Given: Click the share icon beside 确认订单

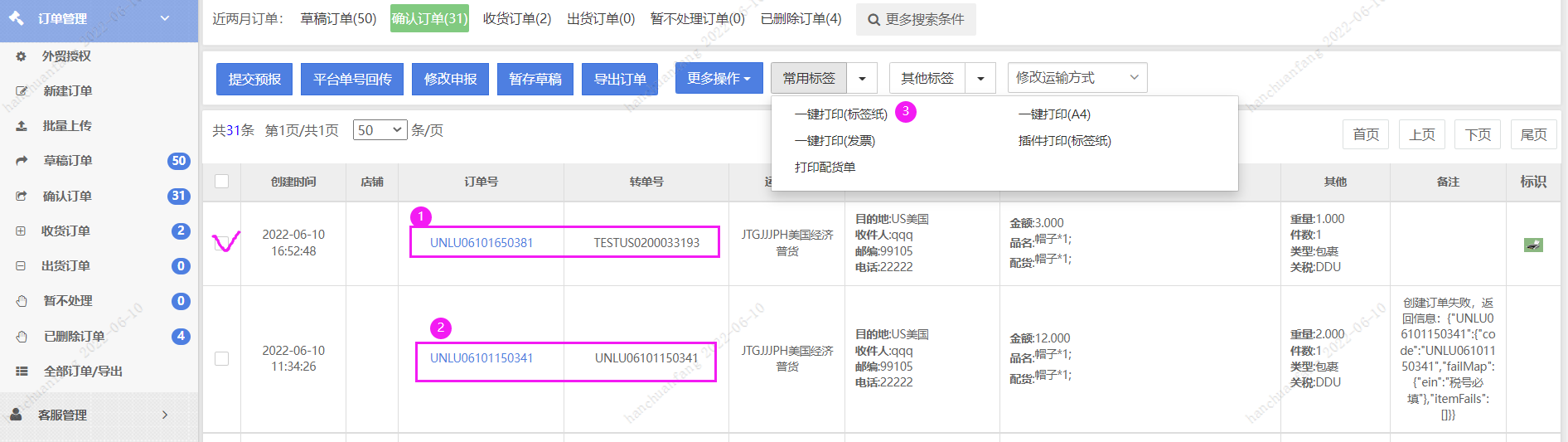Looking at the screenshot, I should tap(22, 197).
